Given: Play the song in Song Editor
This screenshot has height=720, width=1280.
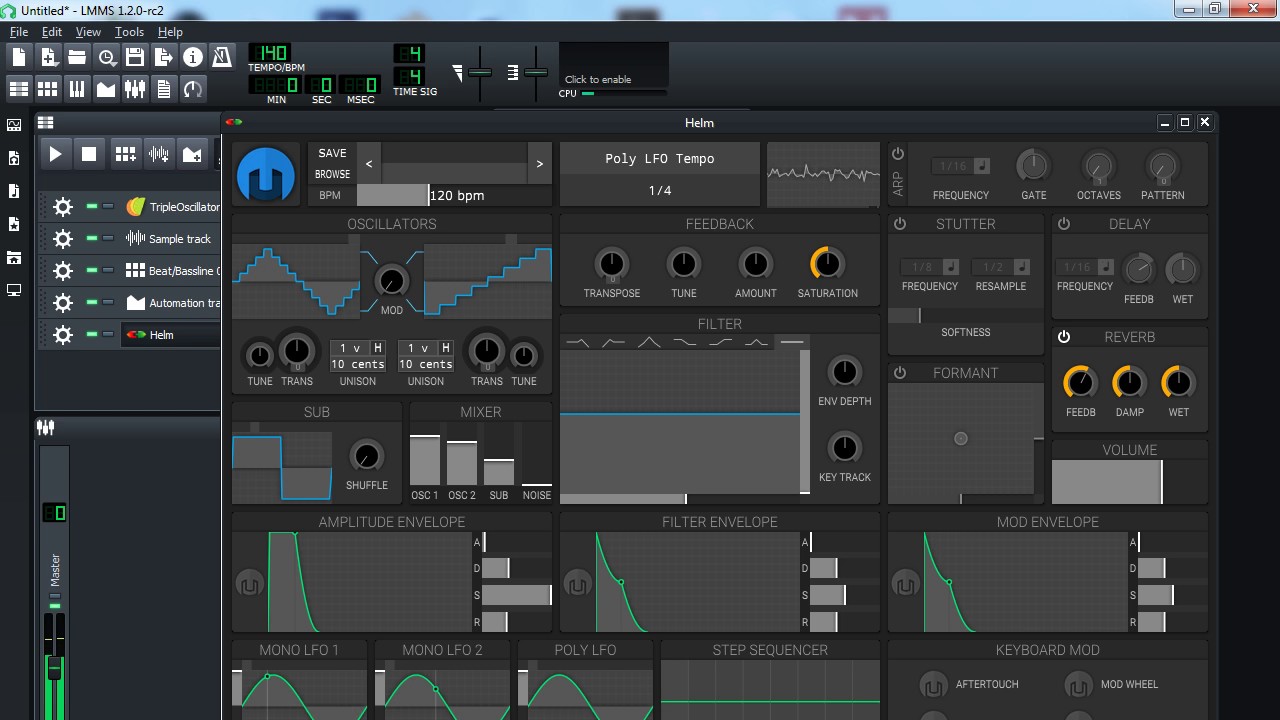Looking at the screenshot, I should [56, 154].
